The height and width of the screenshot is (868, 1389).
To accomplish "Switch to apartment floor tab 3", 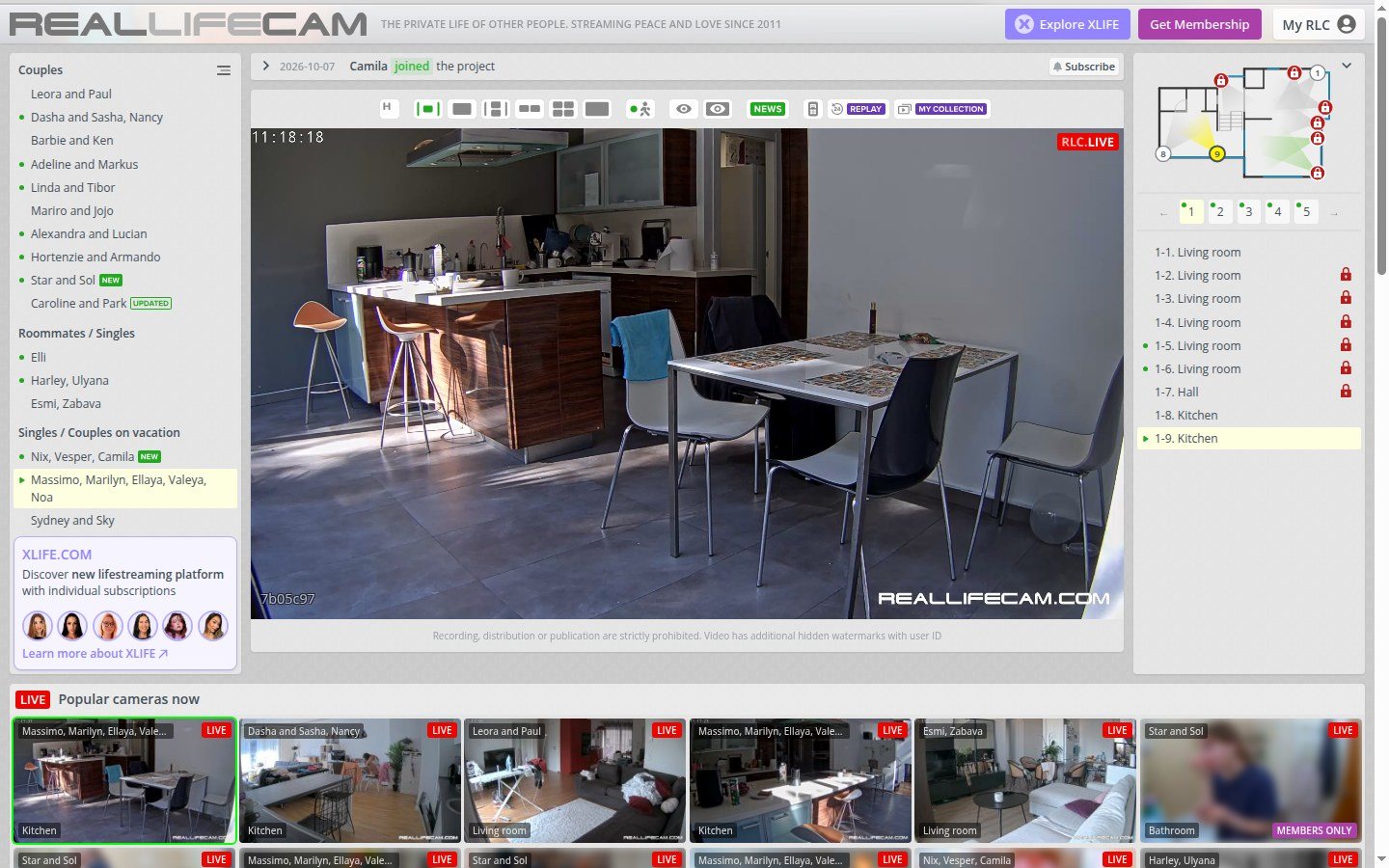I will [1249, 211].
